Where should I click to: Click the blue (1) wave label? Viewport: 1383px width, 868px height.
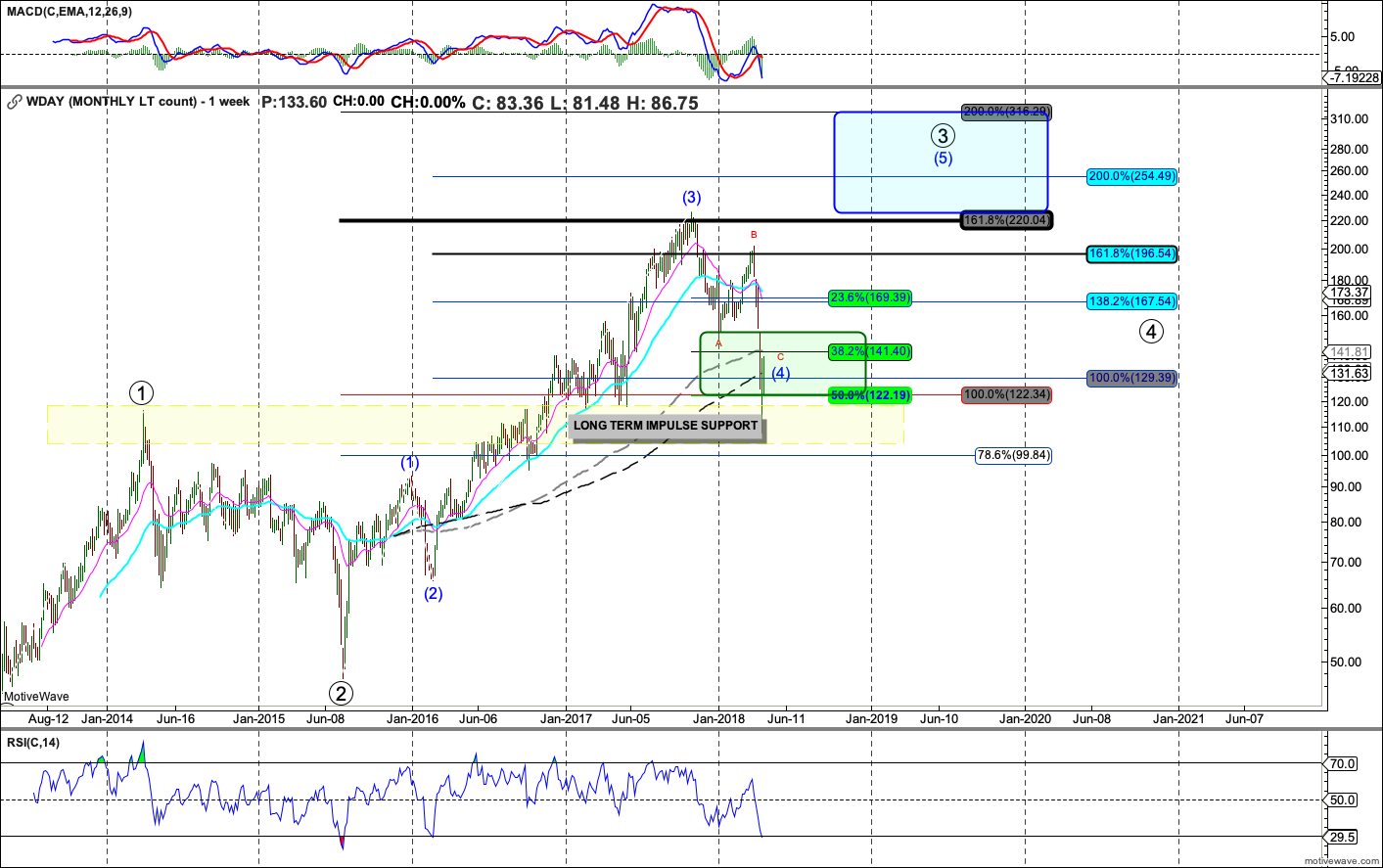(409, 463)
